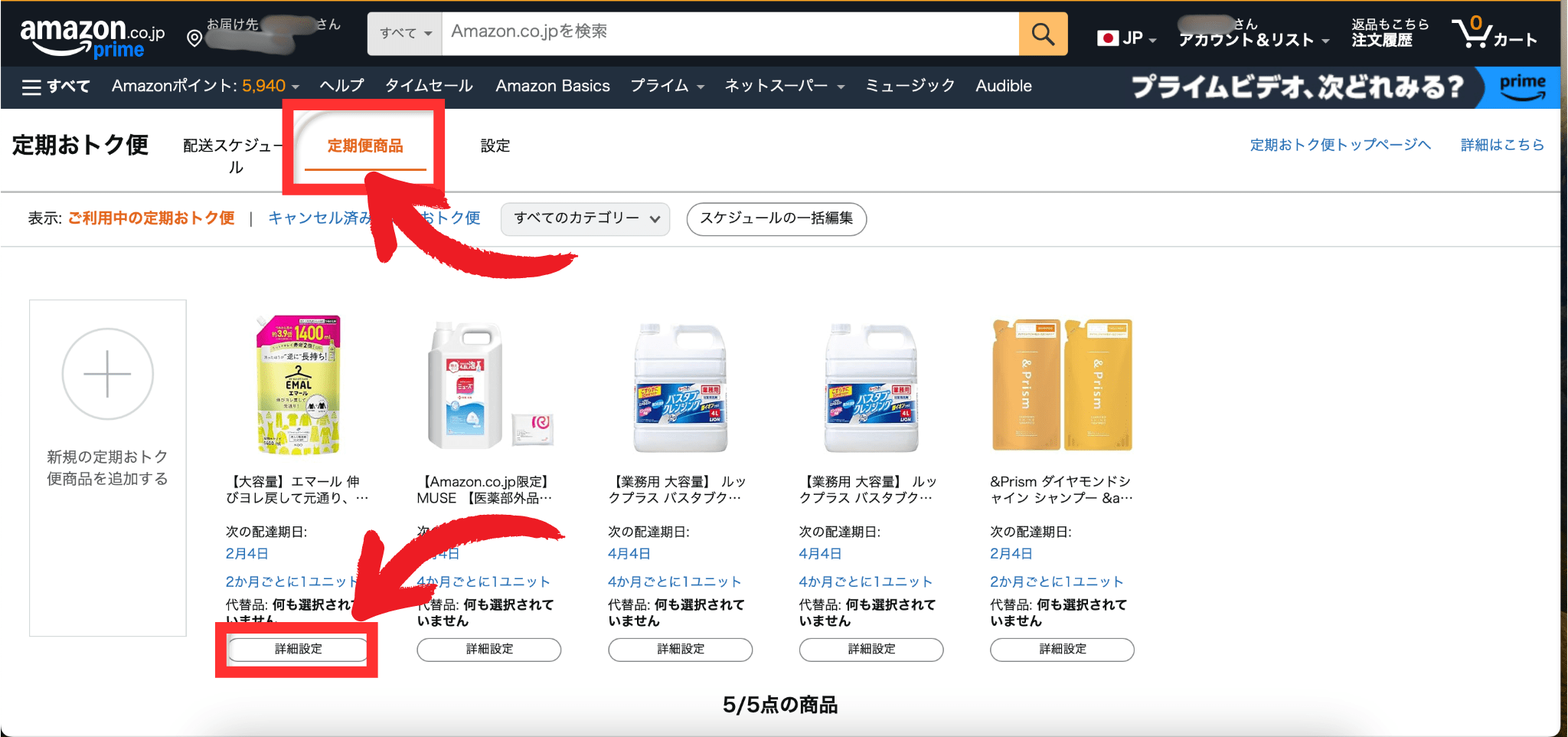
Task: Open the hamburger すべて menu
Action: click(56, 87)
